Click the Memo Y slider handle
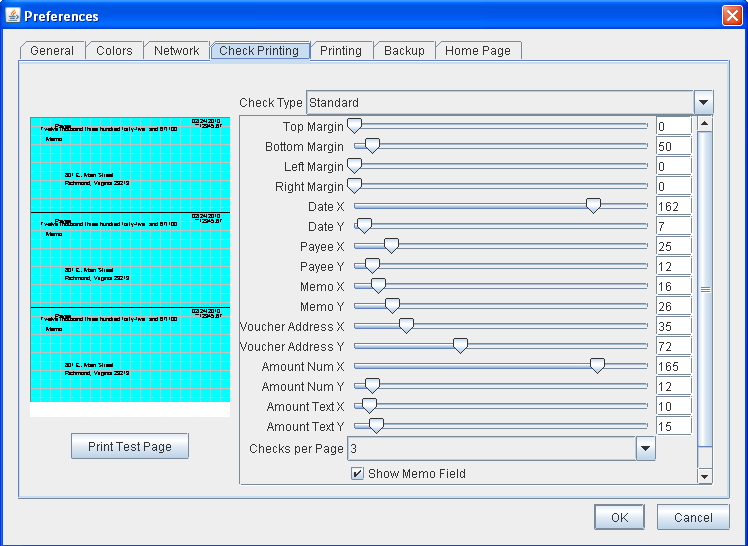 pyautogui.click(x=392, y=306)
